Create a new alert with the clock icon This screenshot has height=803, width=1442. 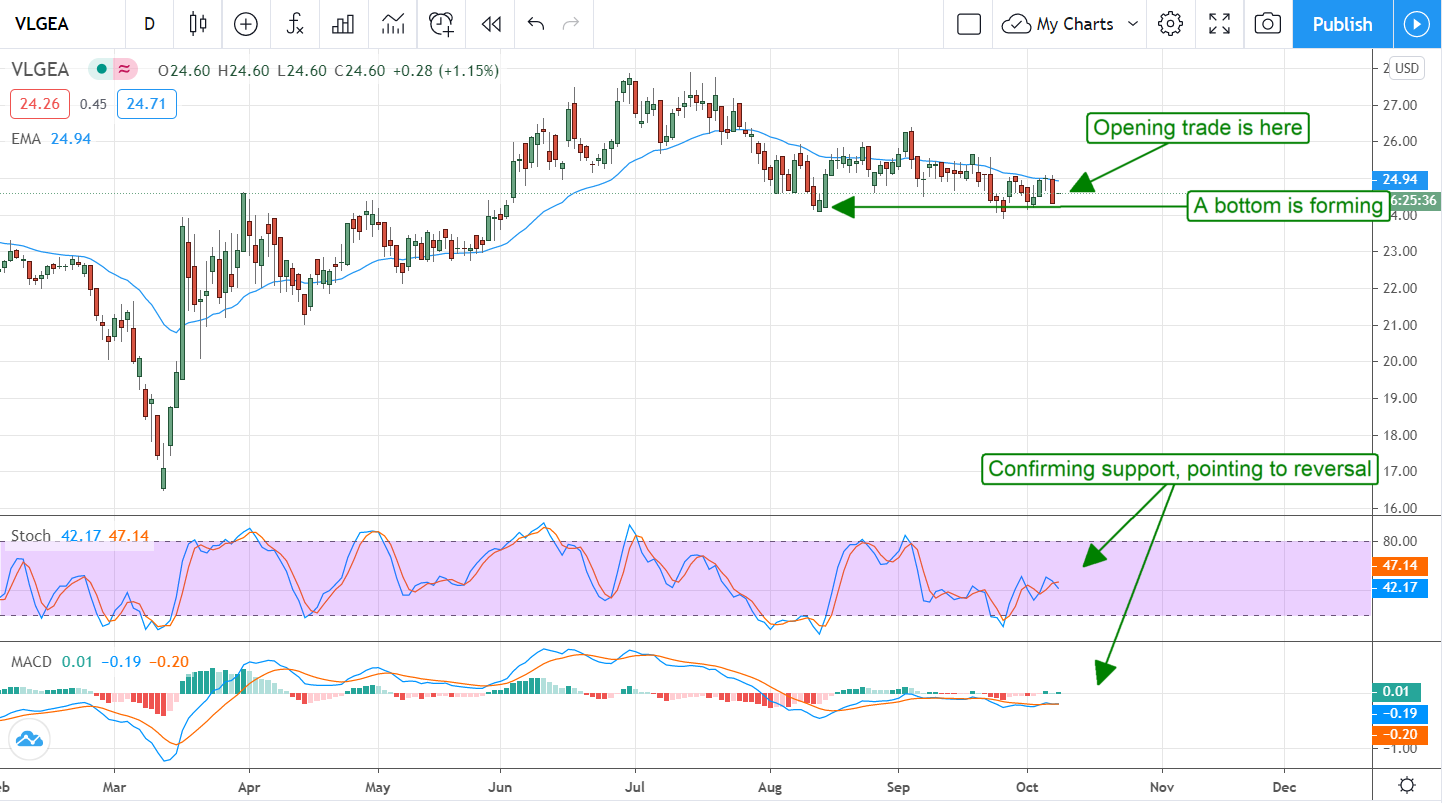(x=441, y=24)
